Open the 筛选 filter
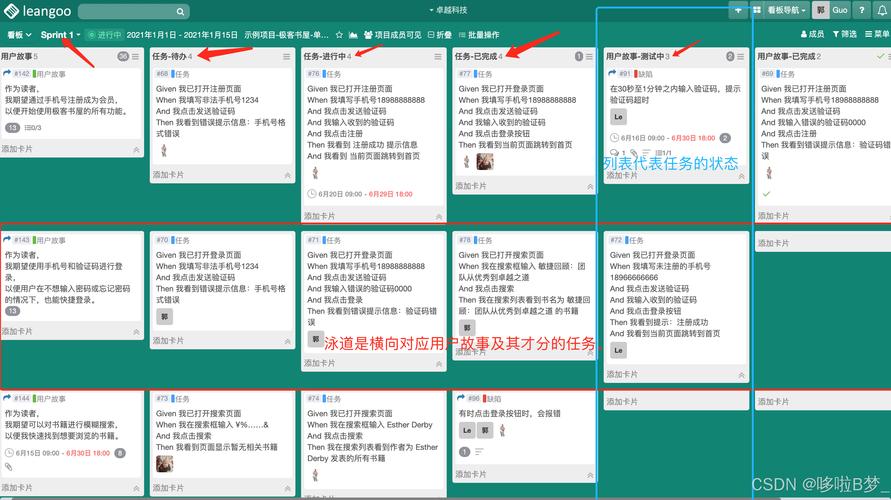The width and height of the screenshot is (891, 500). [845, 34]
